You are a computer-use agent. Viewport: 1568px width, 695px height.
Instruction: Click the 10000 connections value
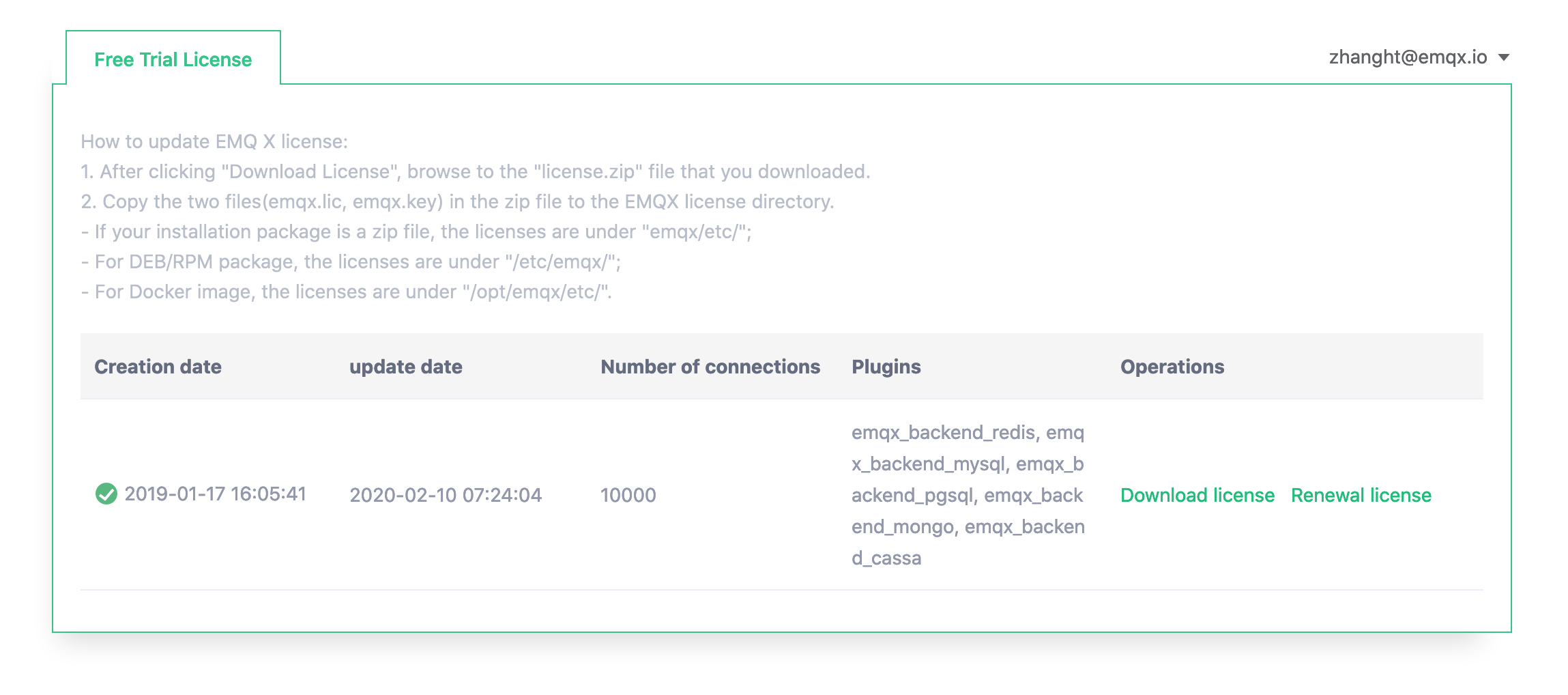click(x=628, y=495)
